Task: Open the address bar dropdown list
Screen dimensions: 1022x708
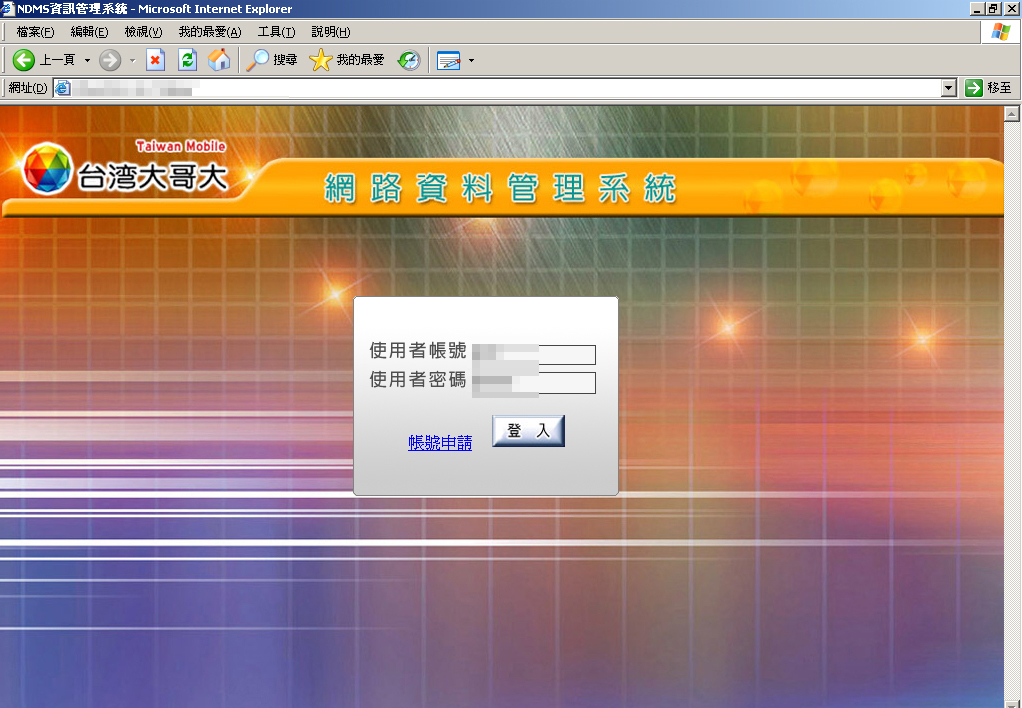Action: point(949,88)
